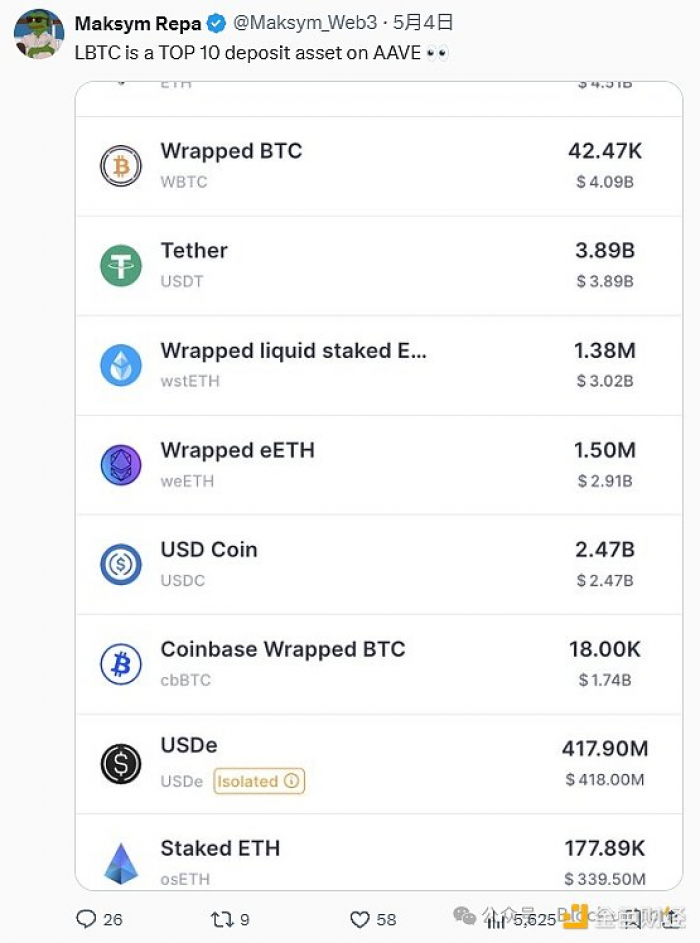Like the tweet with the heart icon

pyautogui.click(x=360, y=918)
